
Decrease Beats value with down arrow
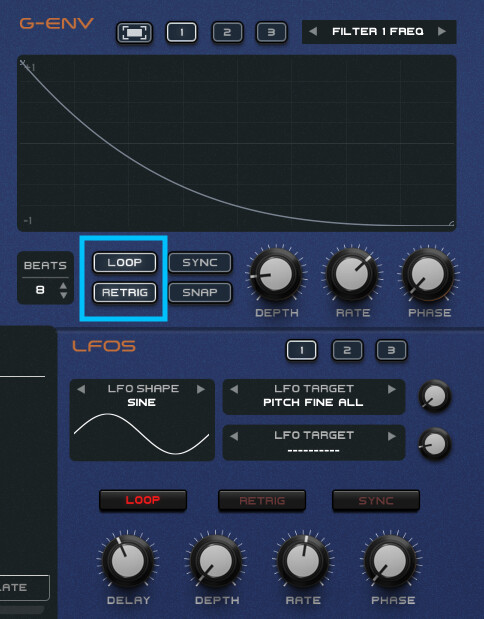[x=63, y=295]
